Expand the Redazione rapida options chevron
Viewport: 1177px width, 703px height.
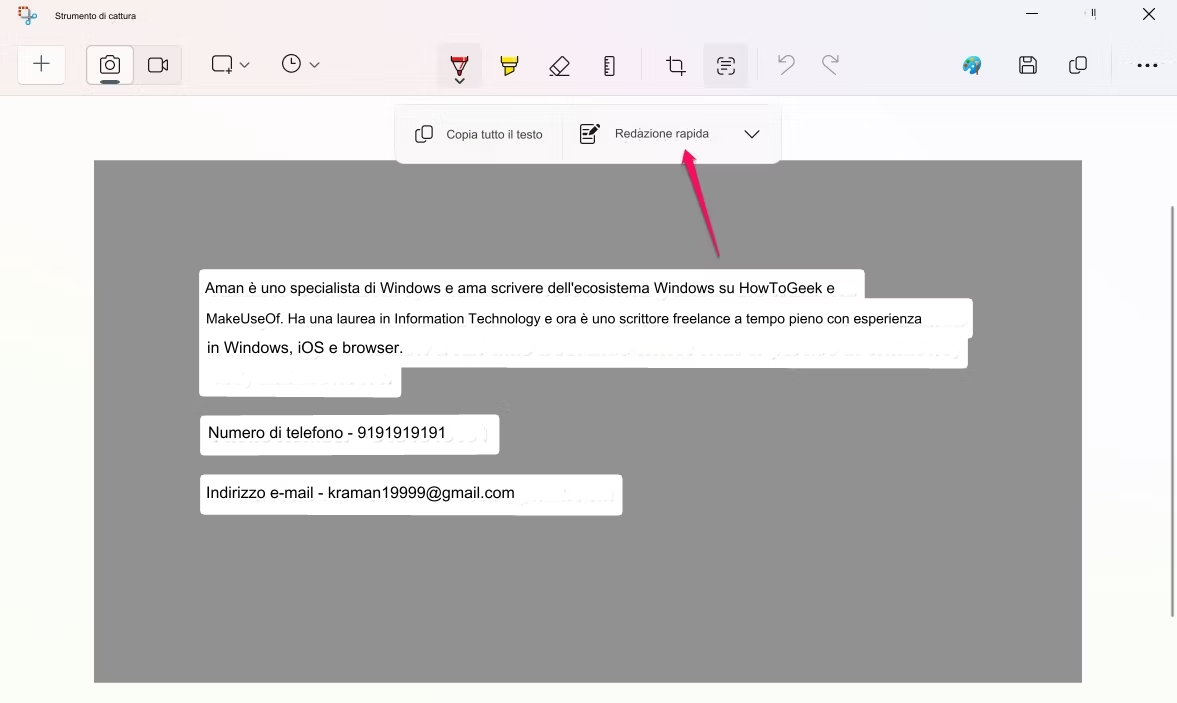(751, 134)
